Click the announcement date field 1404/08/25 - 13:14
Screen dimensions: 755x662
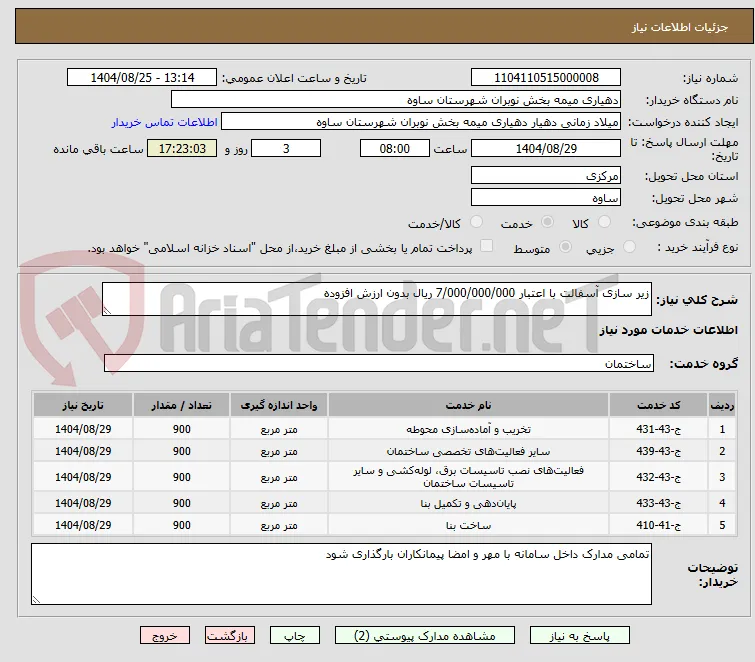pos(142,78)
